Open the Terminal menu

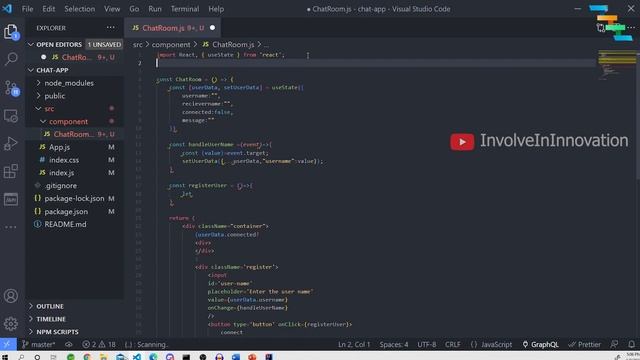click(185, 9)
